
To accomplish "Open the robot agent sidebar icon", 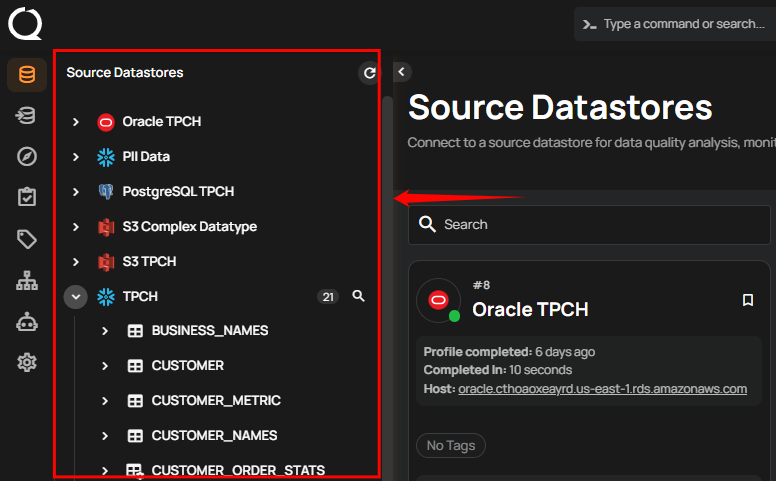I will [27, 322].
